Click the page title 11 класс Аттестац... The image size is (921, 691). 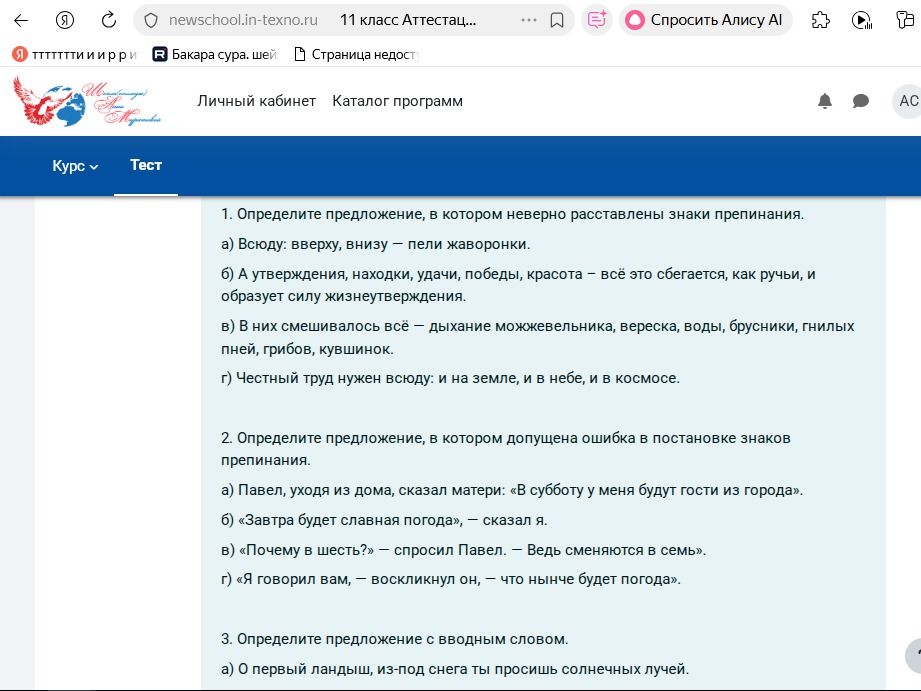tap(408, 20)
